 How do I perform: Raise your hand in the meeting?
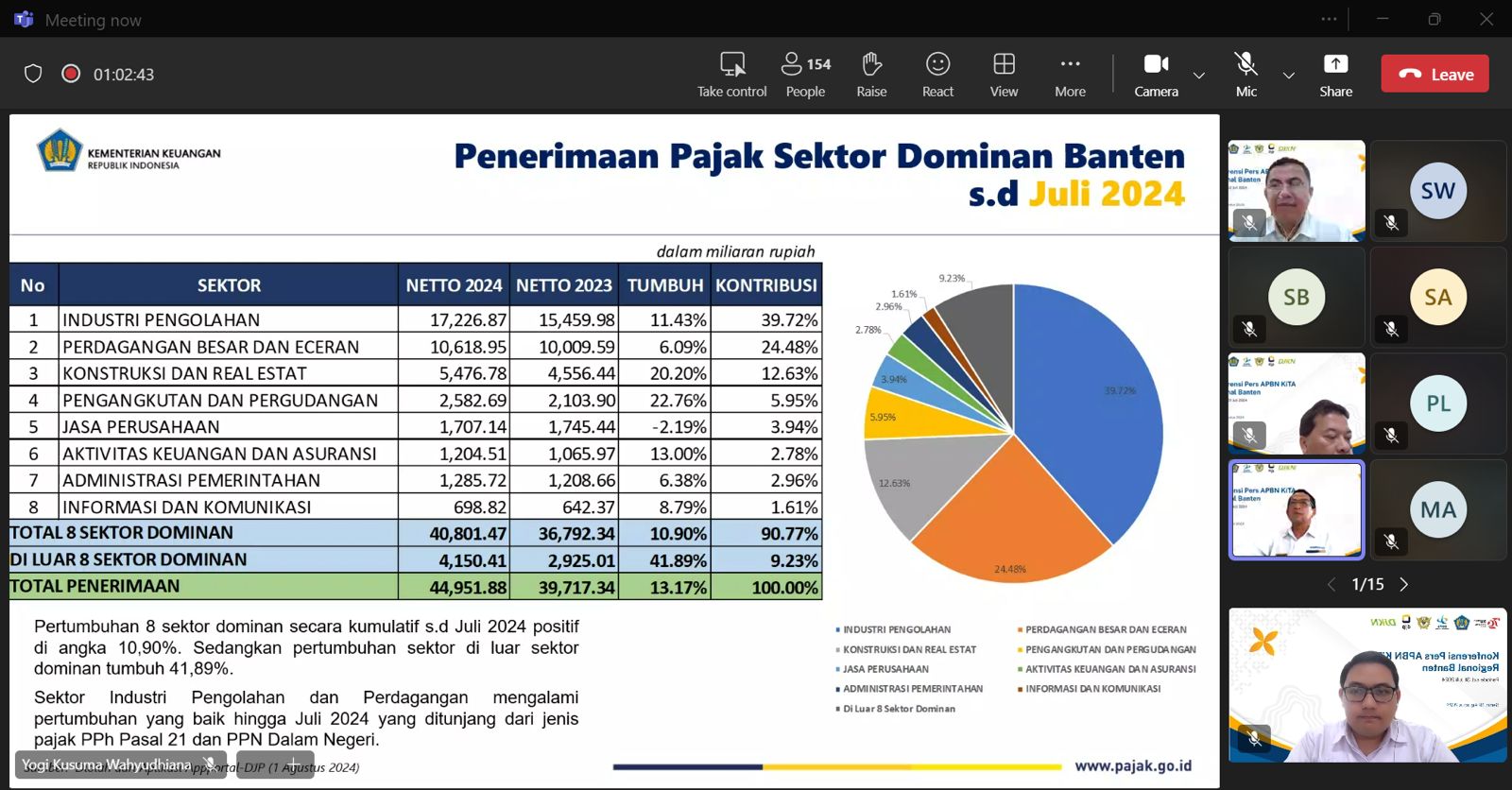click(x=871, y=64)
